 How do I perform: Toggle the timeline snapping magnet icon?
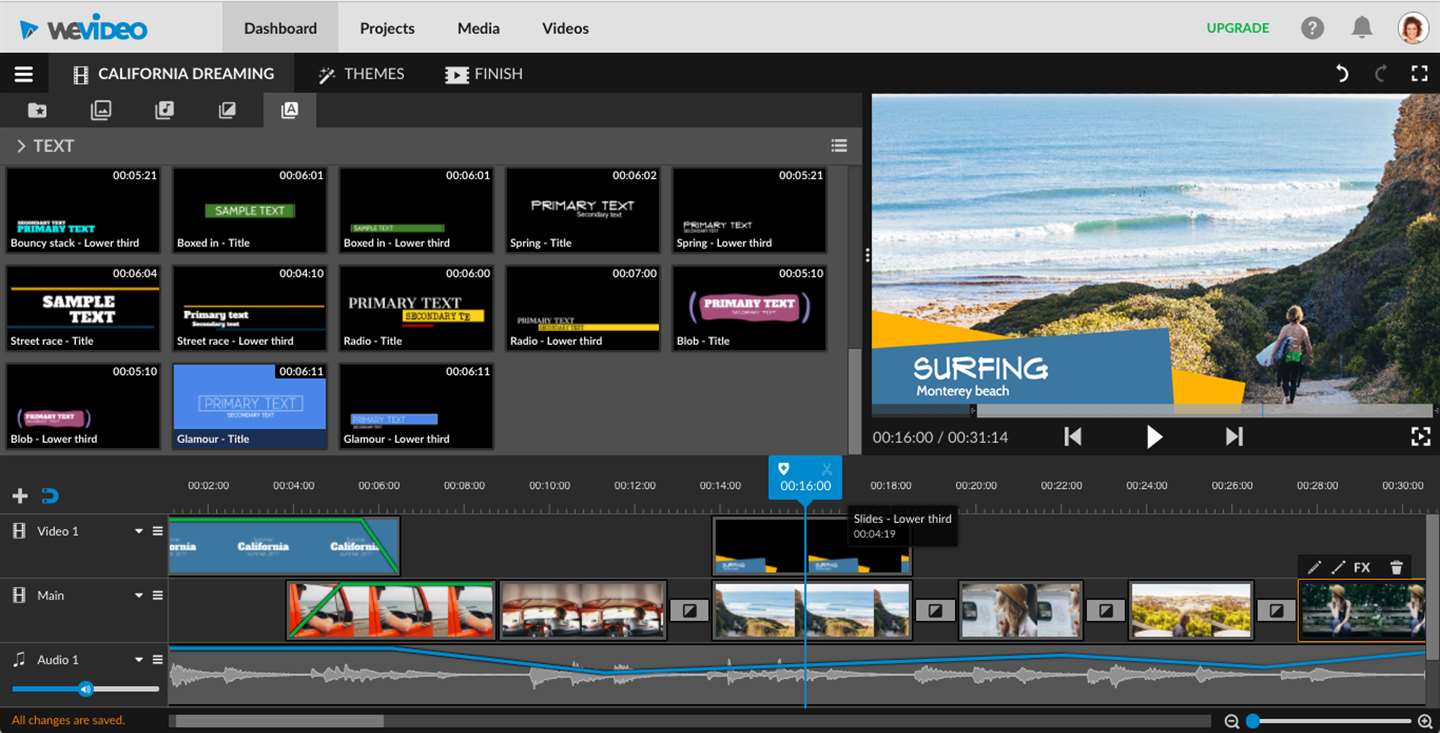51,496
